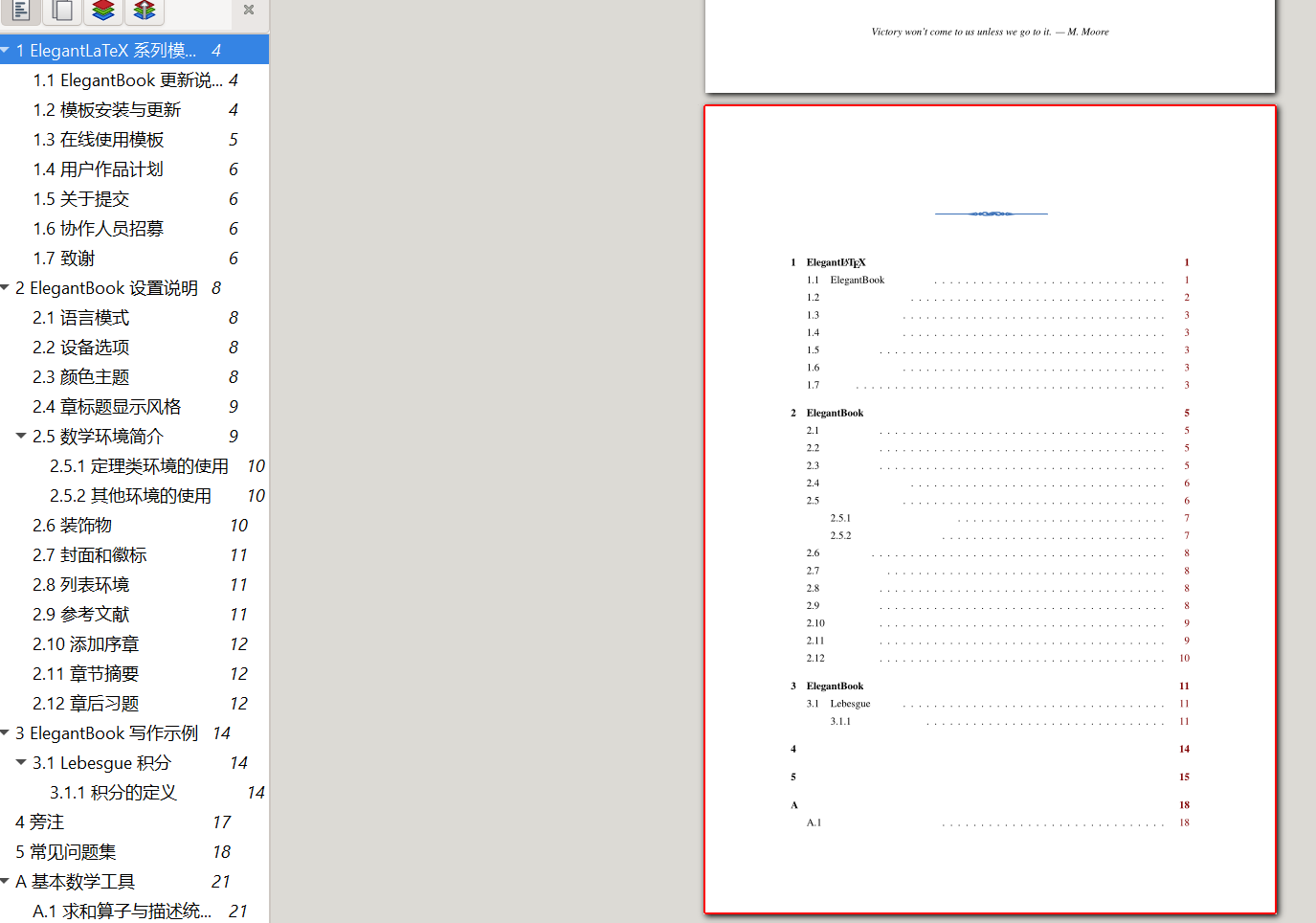
Task: Collapse the "2.5 数学环境简介" subtree
Action: (x=21, y=436)
